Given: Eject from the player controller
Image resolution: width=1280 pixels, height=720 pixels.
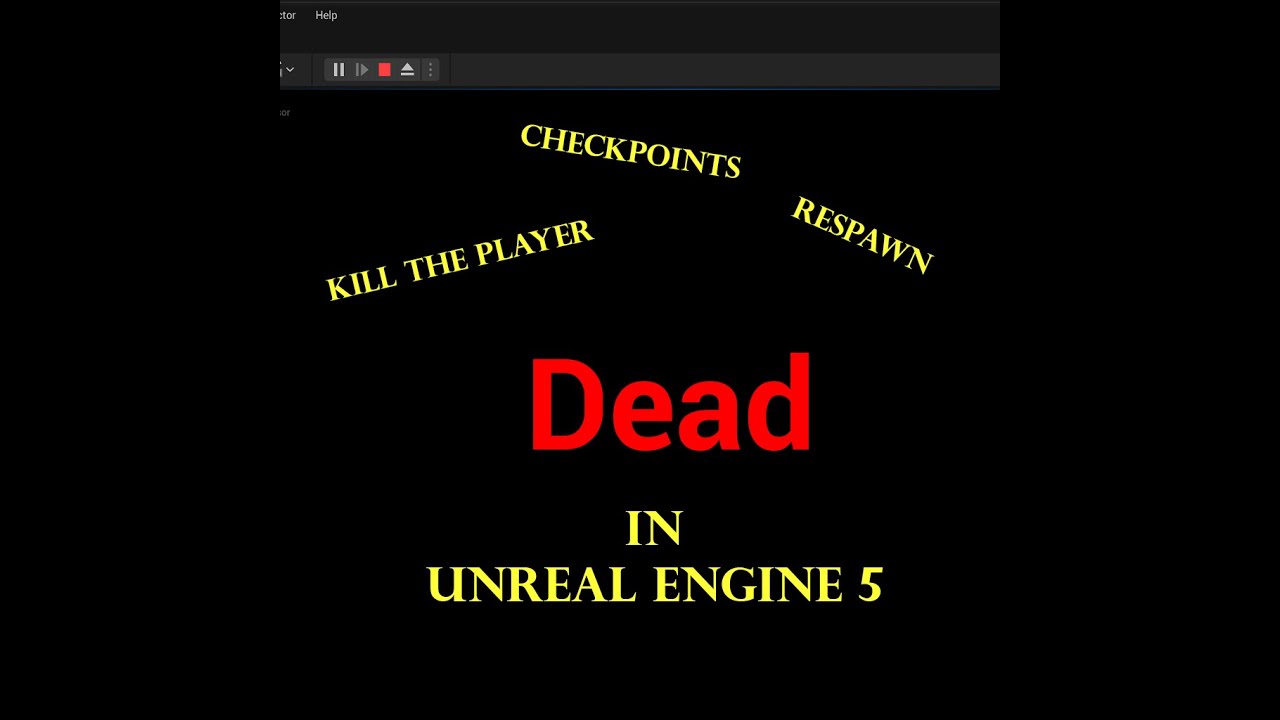Looking at the screenshot, I should [x=407, y=69].
